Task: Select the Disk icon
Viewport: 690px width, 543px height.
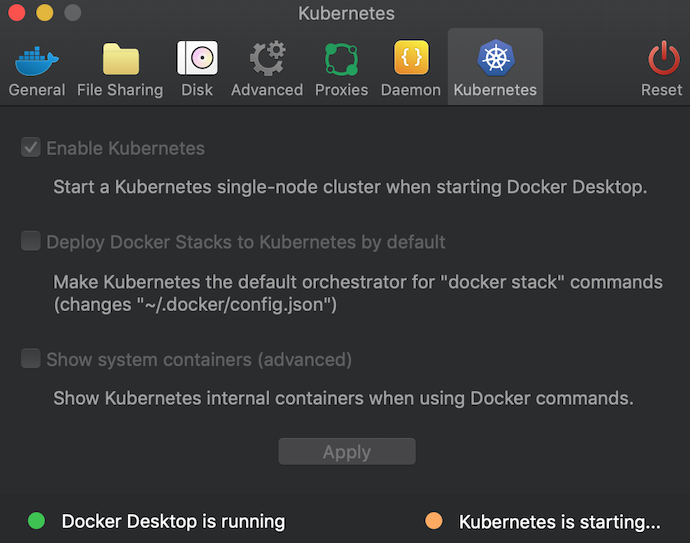Action: point(197,59)
